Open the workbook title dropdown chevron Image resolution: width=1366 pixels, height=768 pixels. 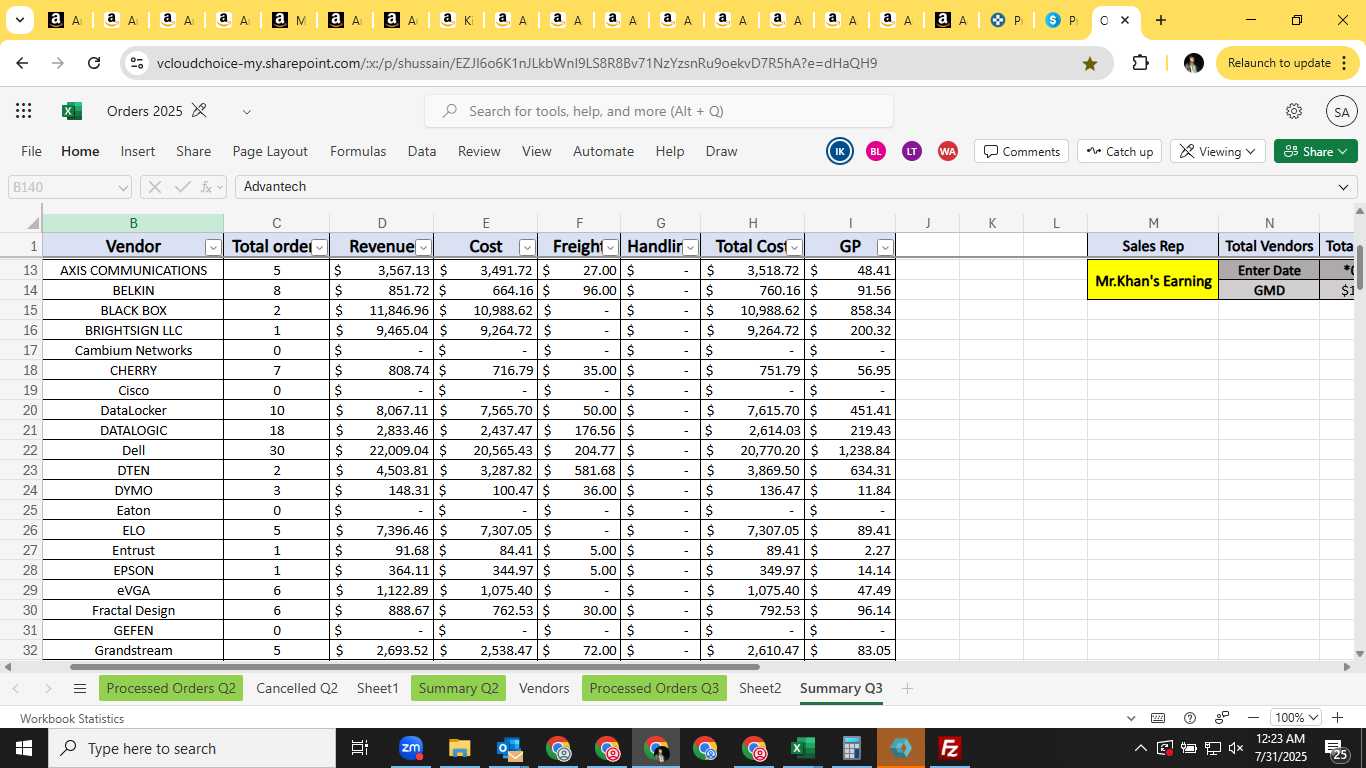247,111
